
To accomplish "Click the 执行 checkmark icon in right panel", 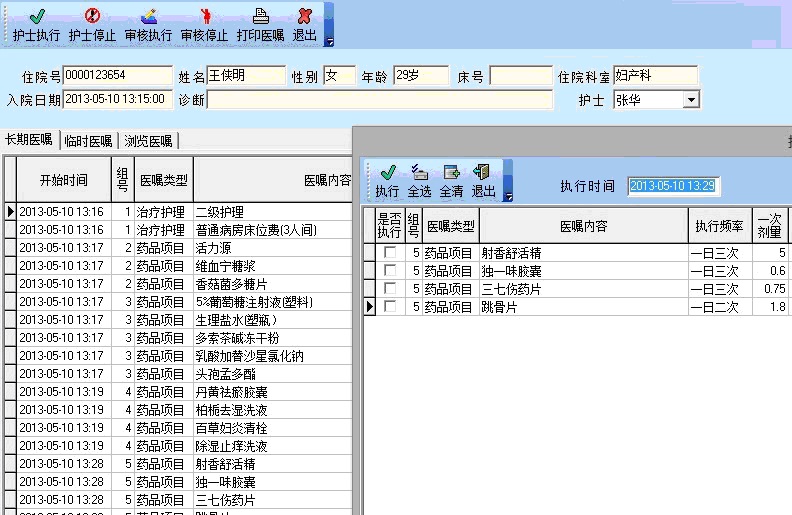I will (x=388, y=173).
